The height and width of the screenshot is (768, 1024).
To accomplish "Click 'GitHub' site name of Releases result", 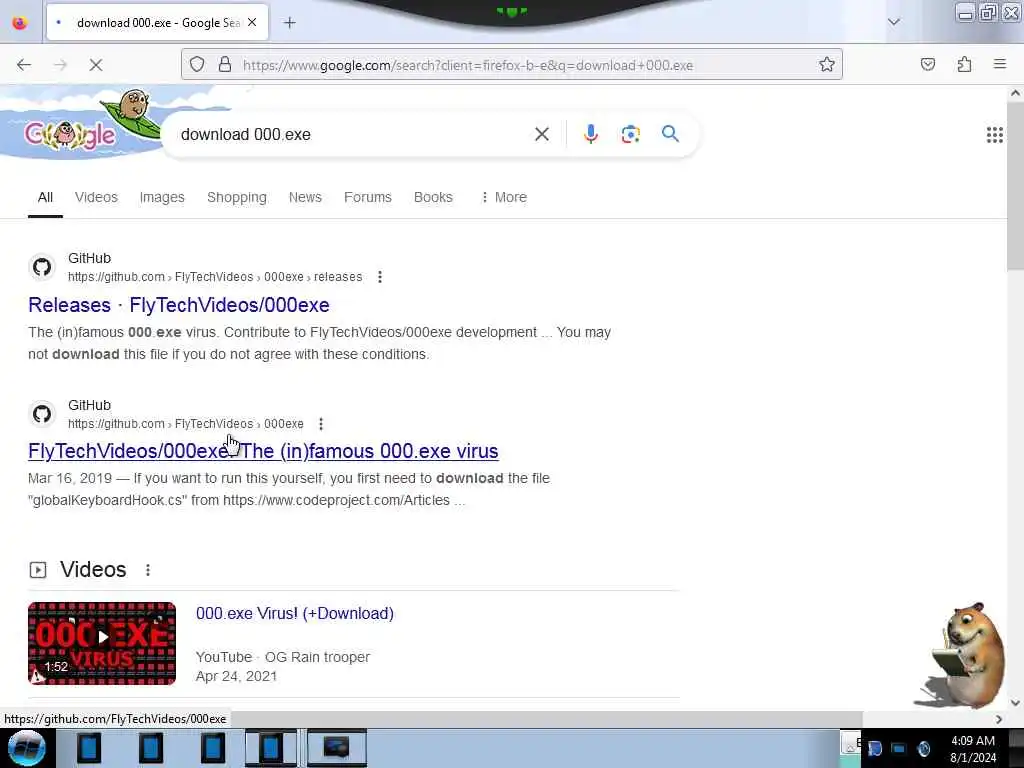I will pos(89,258).
